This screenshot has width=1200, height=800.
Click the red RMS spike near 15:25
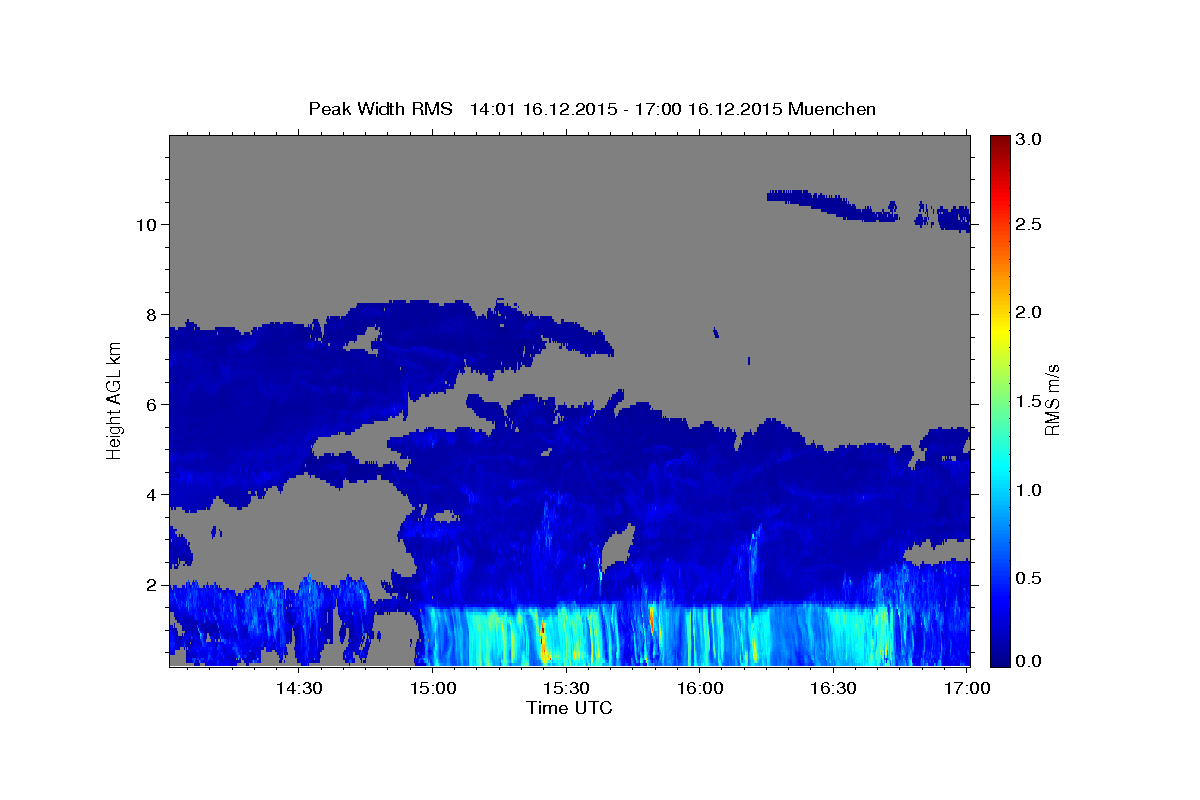point(543,640)
